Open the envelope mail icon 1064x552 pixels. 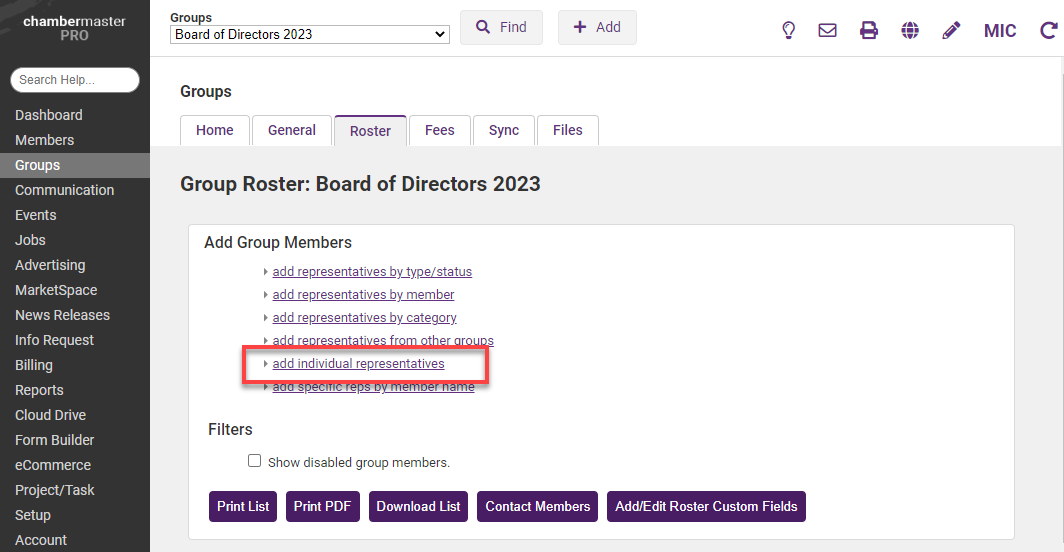pos(827,30)
